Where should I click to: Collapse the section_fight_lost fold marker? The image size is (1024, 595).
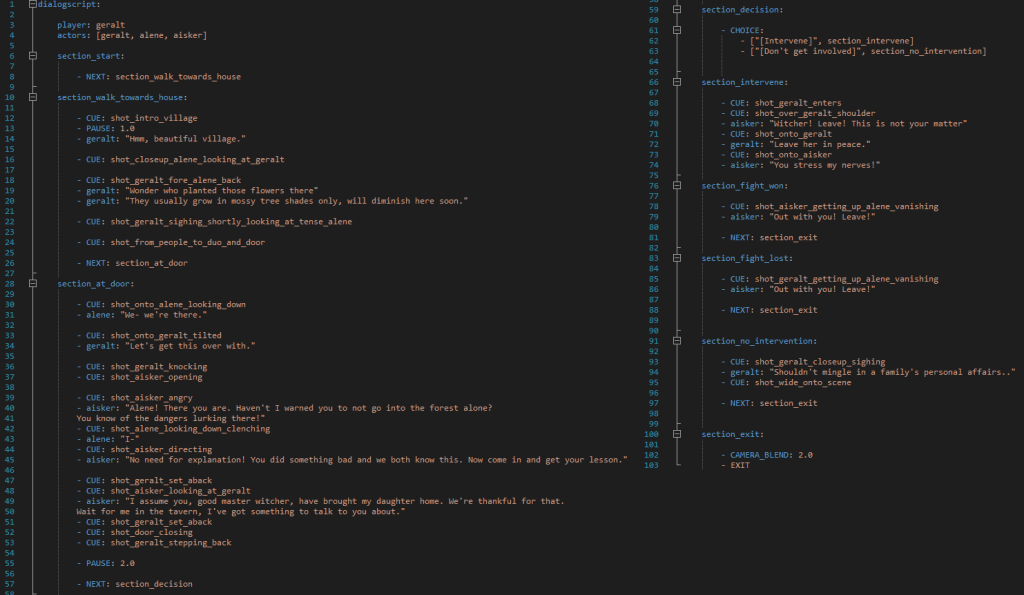pyautogui.click(x=677, y=258)
